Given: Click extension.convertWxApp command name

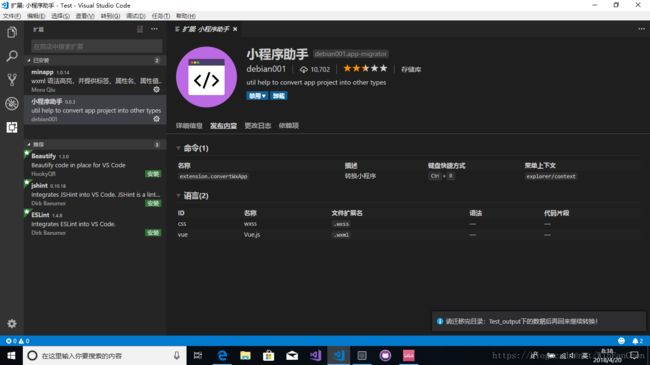Looking at the screenshot, I should click(x=213, y=176).
